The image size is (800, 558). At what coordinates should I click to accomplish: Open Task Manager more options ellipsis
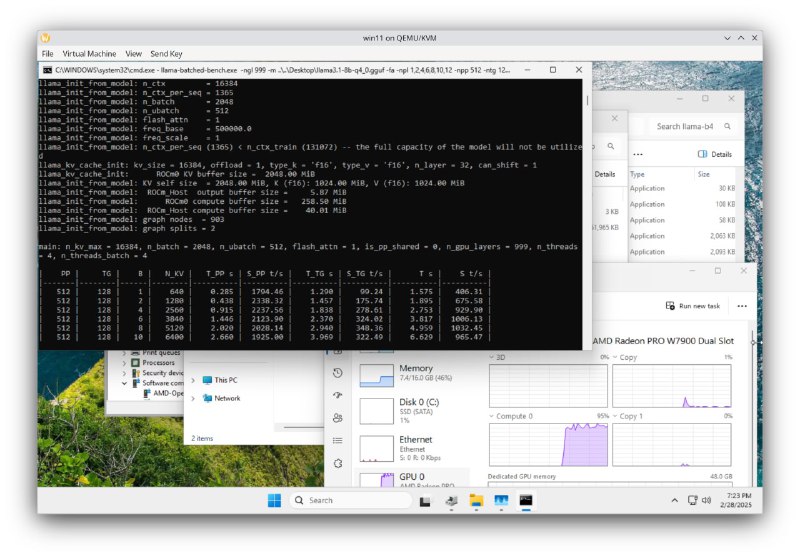point(742,306)
